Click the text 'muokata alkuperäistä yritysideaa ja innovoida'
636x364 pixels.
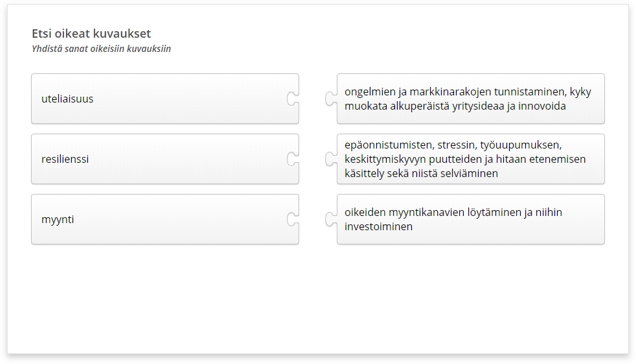pos(455,106)
